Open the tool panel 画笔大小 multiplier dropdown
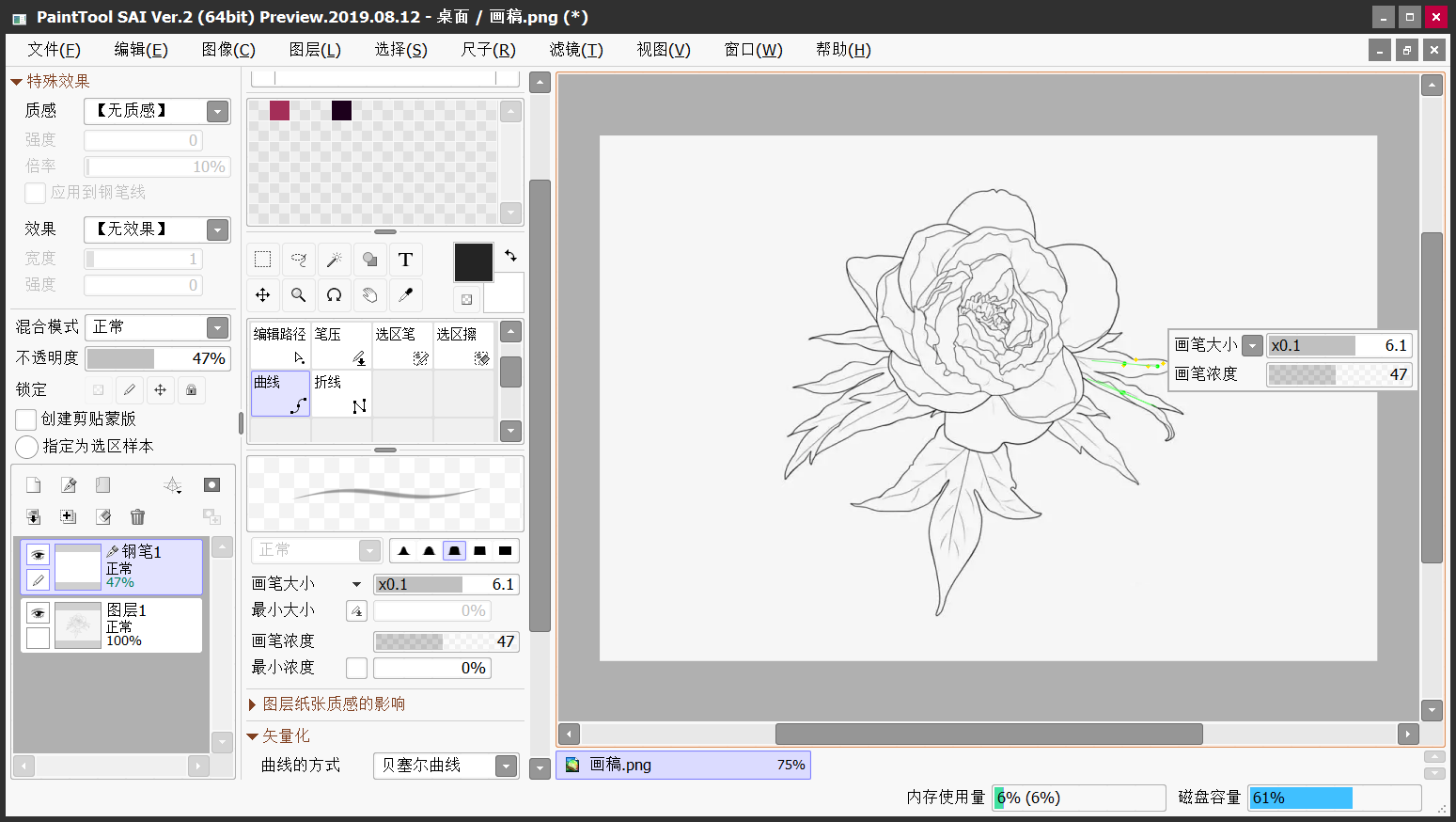 [356, 584]
